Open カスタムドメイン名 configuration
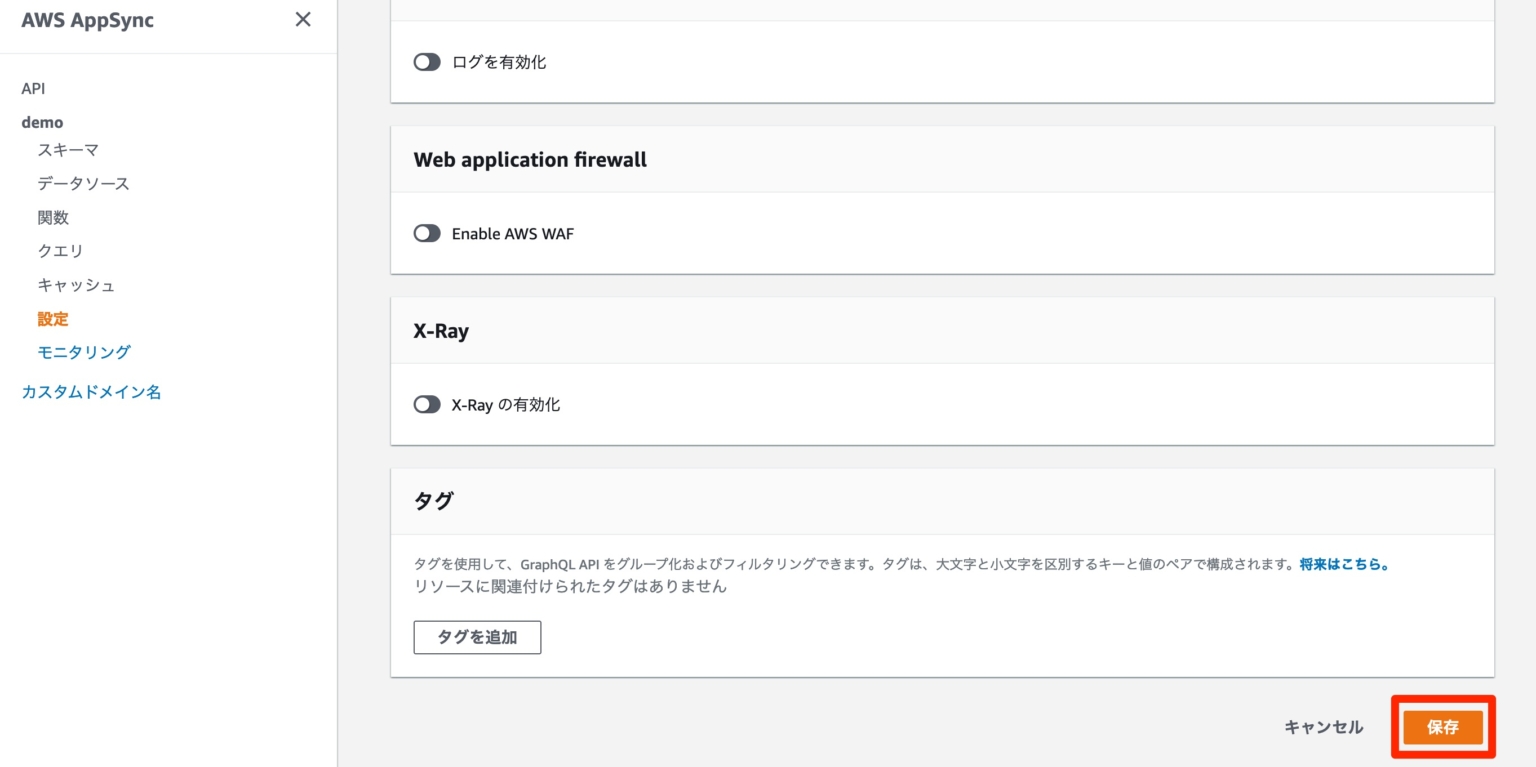The width and height of the screenshot is (1536, 767). (90, 392)
